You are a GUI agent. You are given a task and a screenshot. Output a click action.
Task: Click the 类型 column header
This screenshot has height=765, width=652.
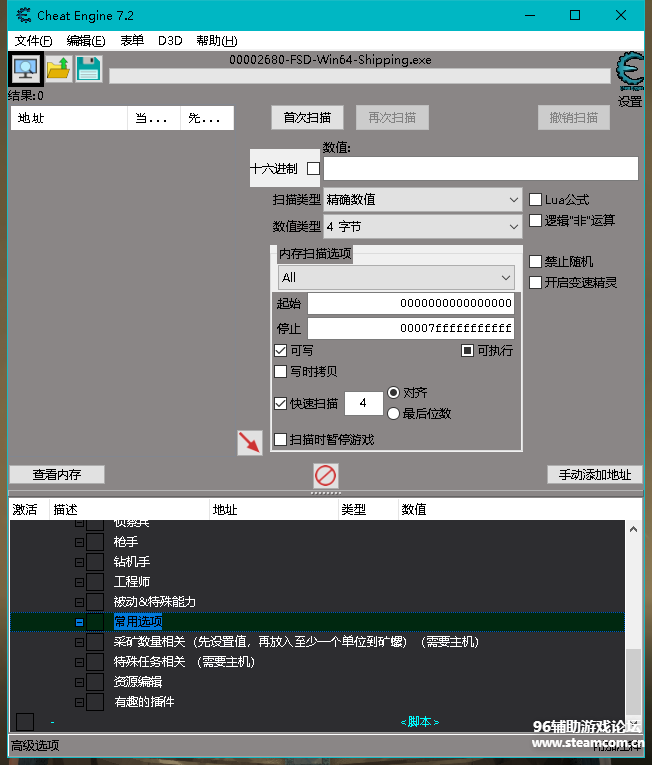pos(368,510)
